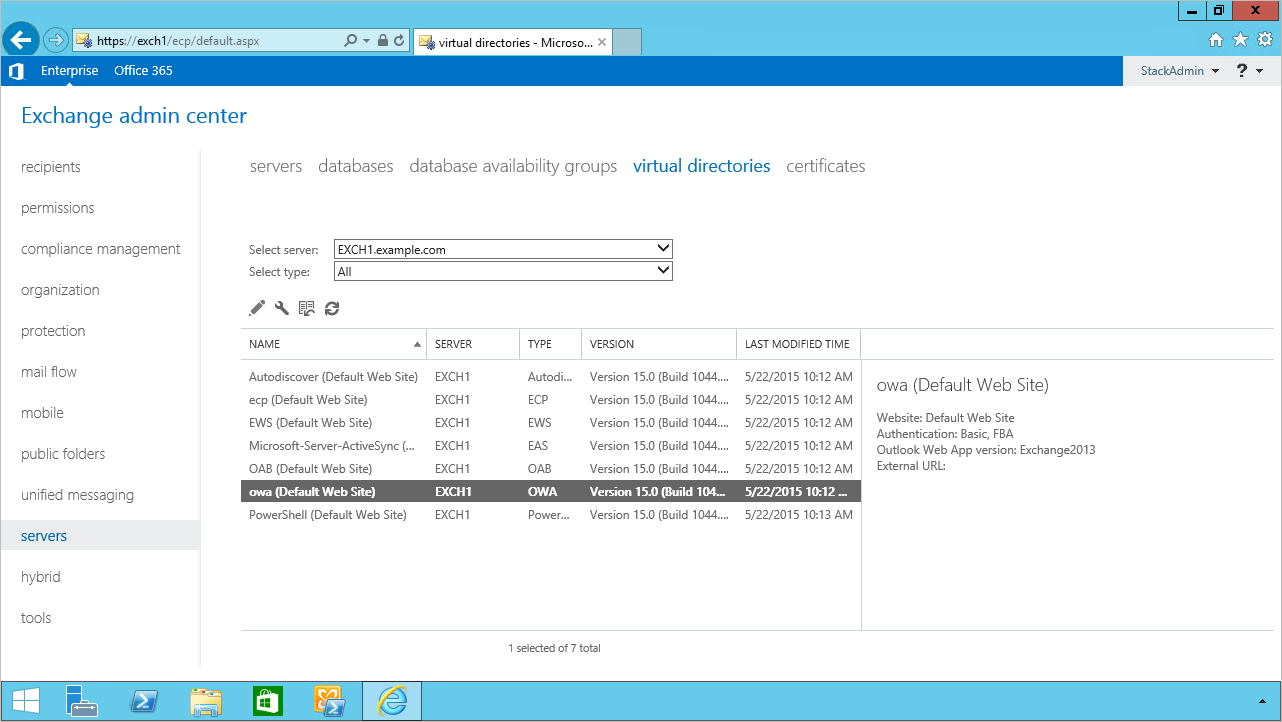Select the Office 365 top navigation item
The height and width of the screenshot is (722, 1282).
point(143,71)
